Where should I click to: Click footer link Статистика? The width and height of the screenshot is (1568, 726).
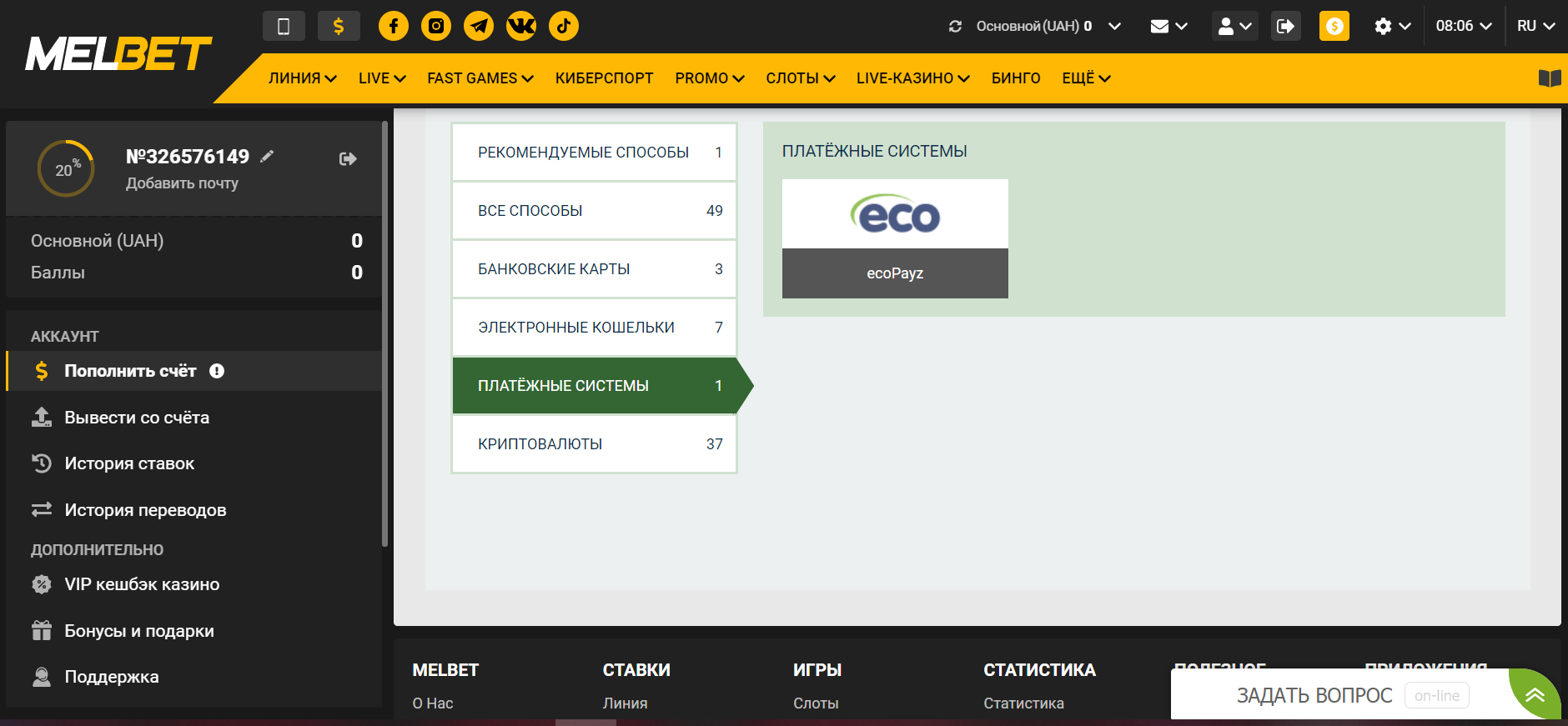tap(1023, 703)
